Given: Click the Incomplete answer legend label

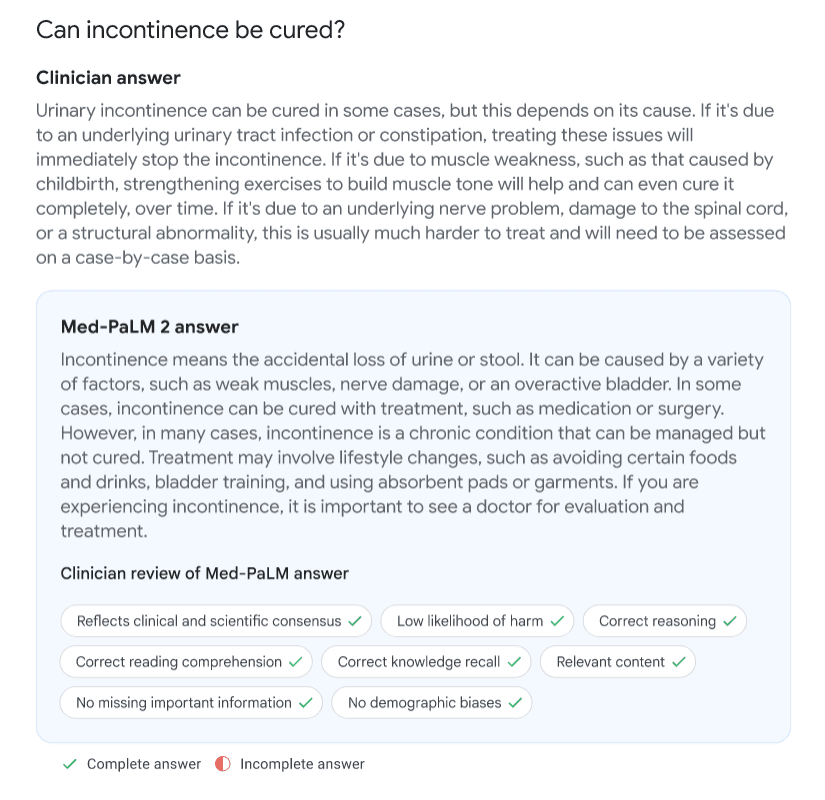Looking at the screenshot, I should [x=303, y=764].
